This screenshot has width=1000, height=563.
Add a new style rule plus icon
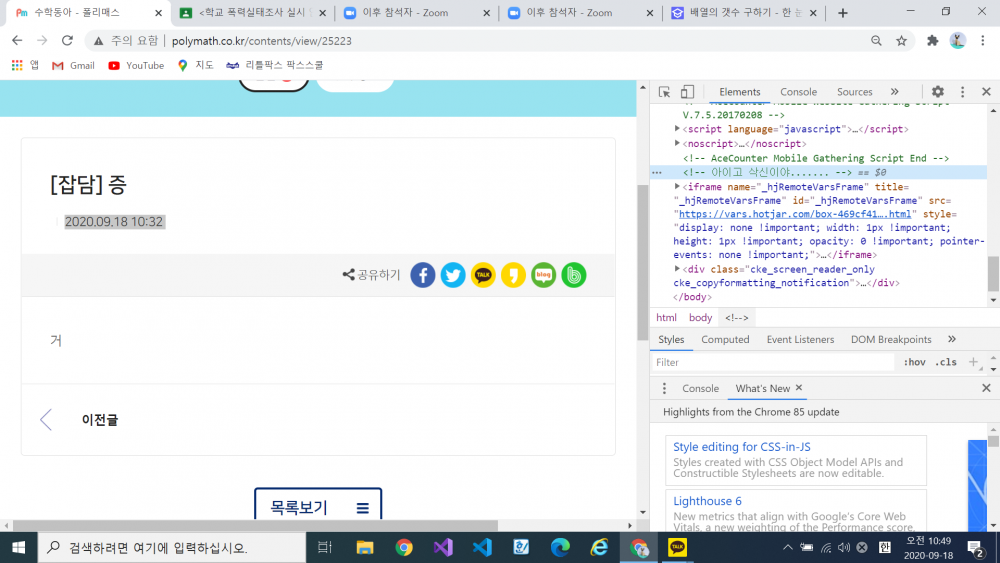pos(973,362)
